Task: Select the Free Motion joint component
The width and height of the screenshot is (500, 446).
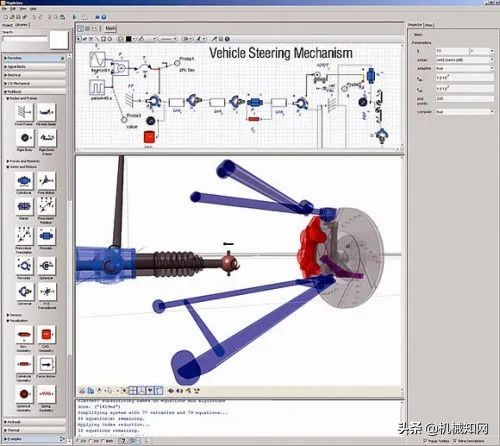Action: 46,181
